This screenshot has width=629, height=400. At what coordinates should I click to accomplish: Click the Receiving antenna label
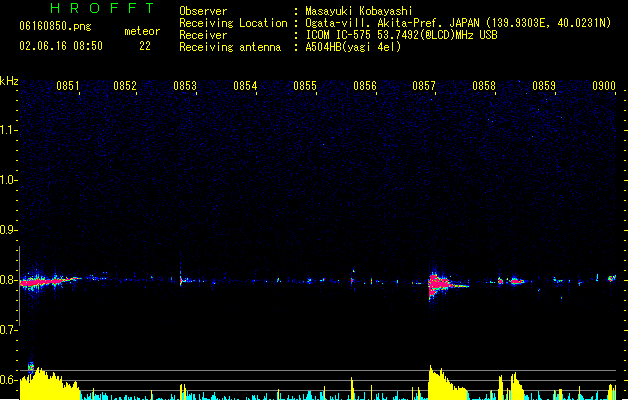click(x=230, y=47)
